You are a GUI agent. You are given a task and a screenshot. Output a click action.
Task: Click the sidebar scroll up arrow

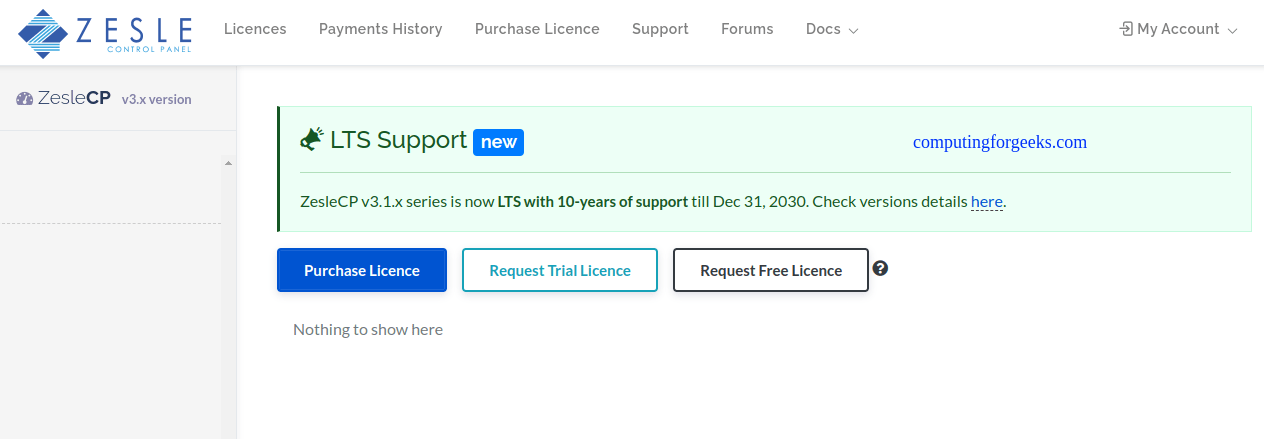[228, 163]
